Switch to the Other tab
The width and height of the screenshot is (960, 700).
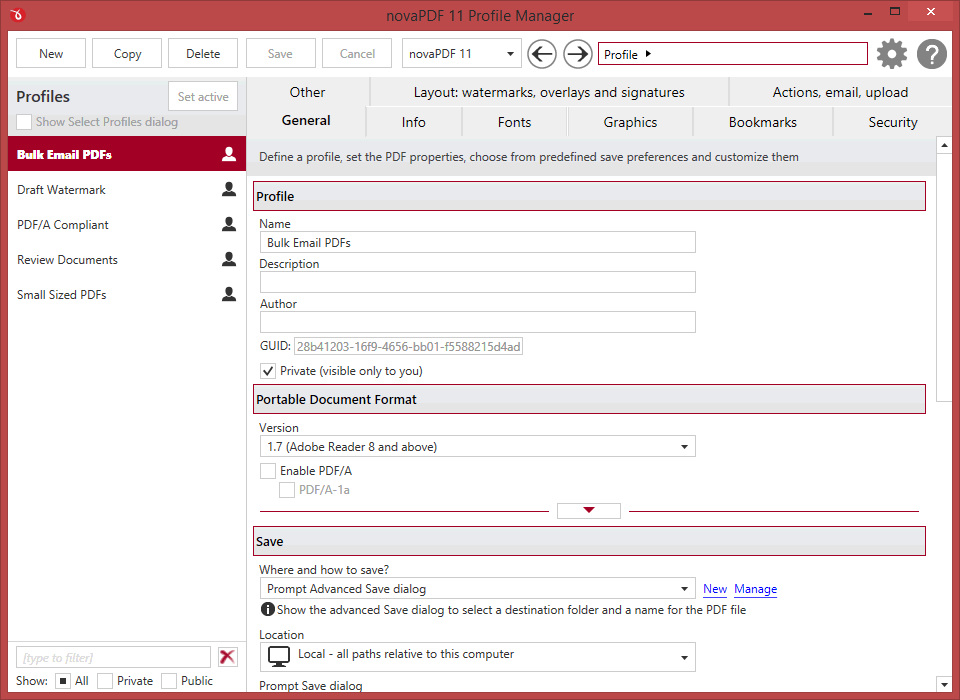(x=307, y=92)
